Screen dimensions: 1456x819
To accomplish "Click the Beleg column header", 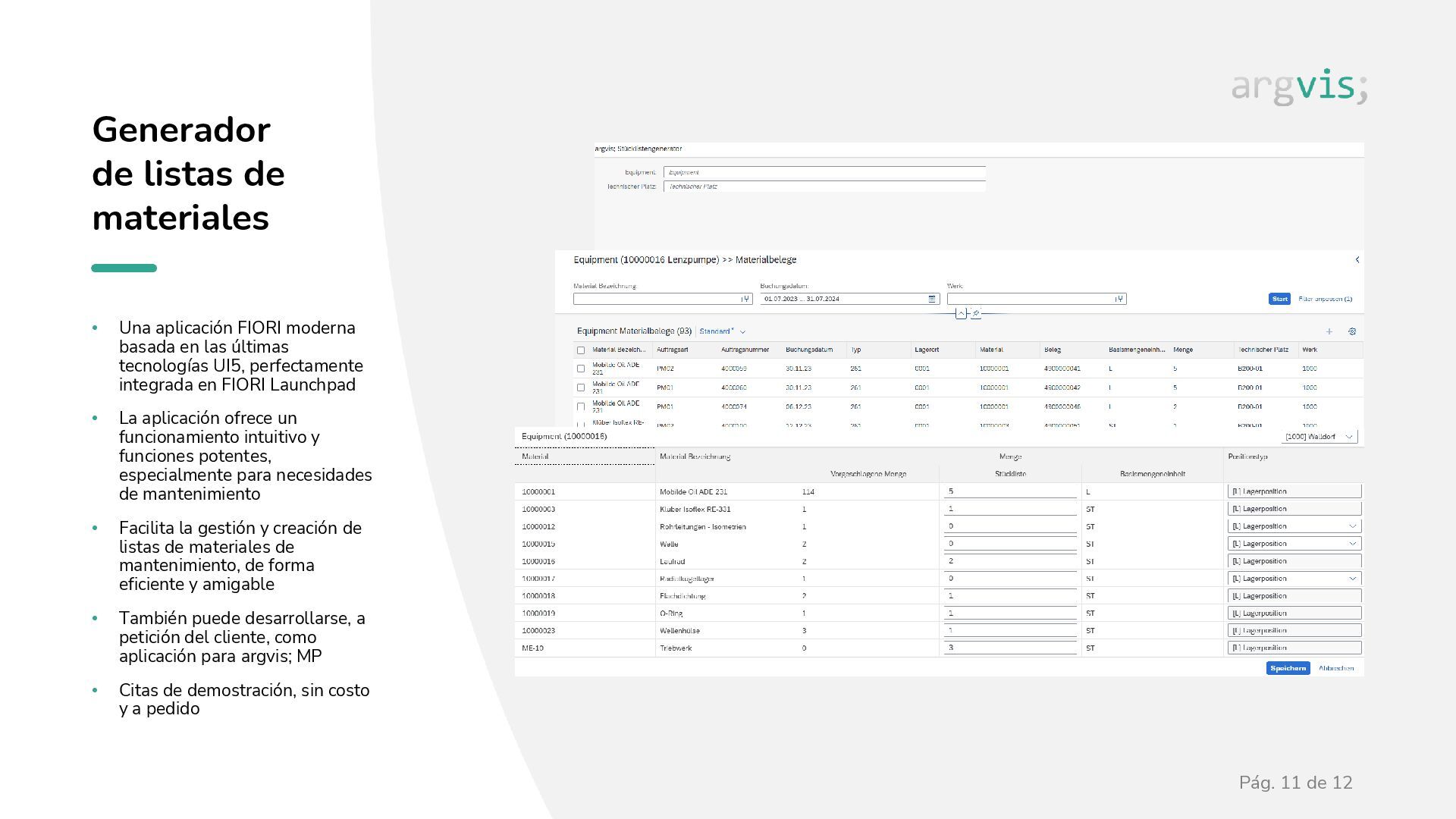I will point(1052,350).
